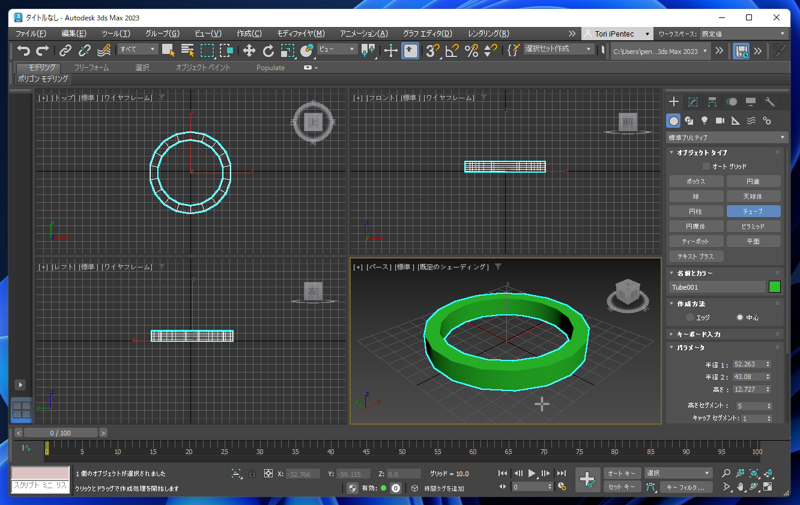Open the すべて selection filter dropdown
This screenshot has height=505, width=800.
click(x=137, y=49)
